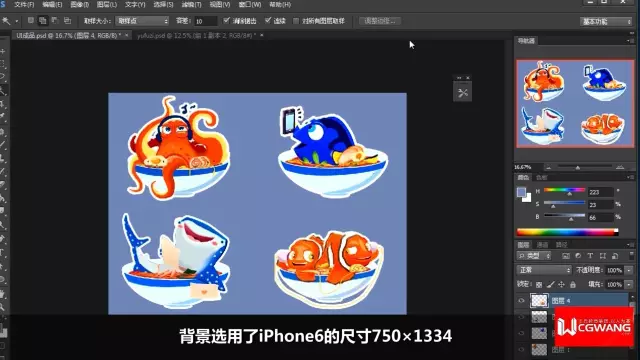
Task: Open the 取样大小 sample size dropdown
Action: tap(142, 21)
